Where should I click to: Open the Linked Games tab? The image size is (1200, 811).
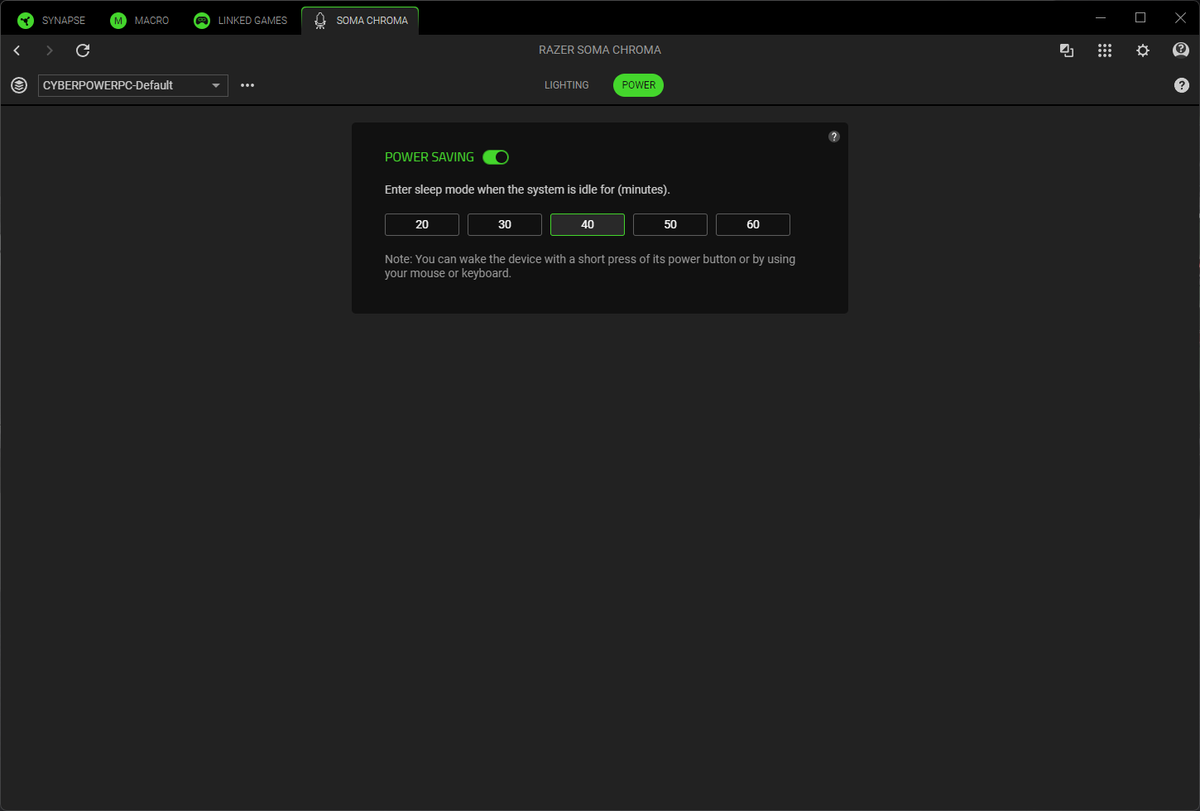click(x=240, y=20)
